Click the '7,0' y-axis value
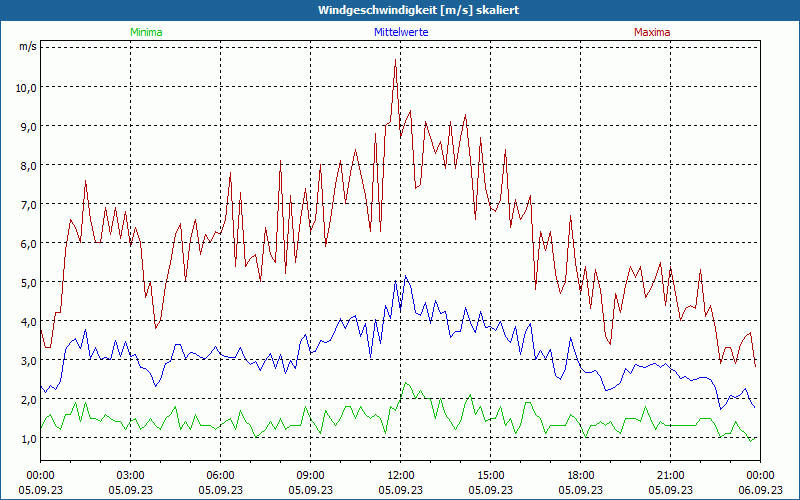Screen dimensions: 800x500 [29, 205]
